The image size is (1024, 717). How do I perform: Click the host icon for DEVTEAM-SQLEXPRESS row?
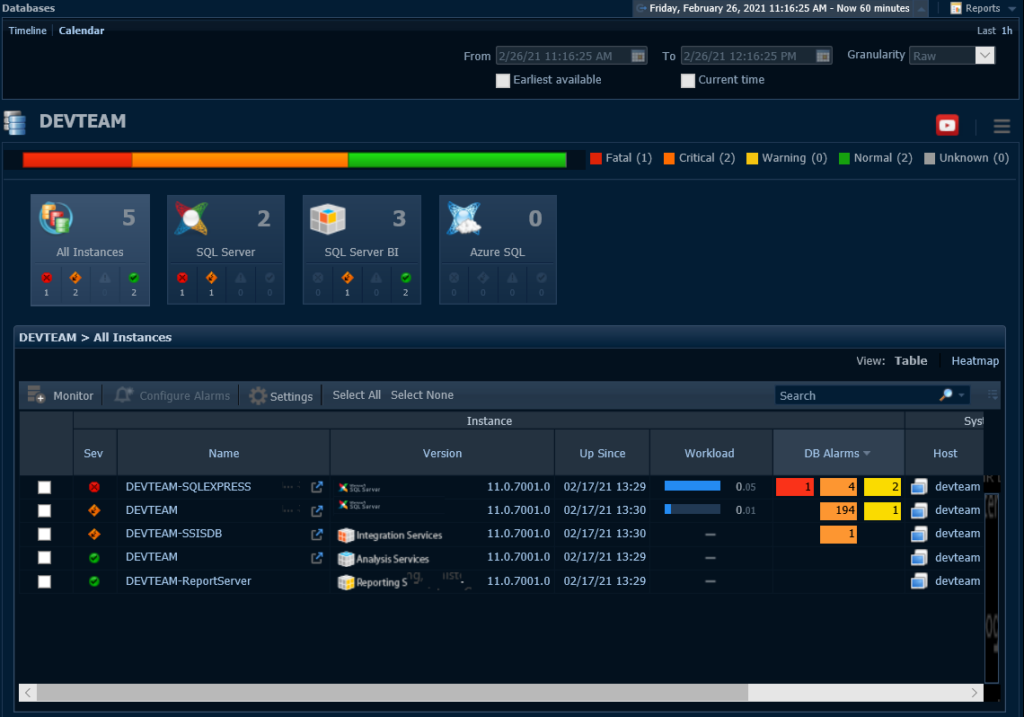tap(919, 487)
